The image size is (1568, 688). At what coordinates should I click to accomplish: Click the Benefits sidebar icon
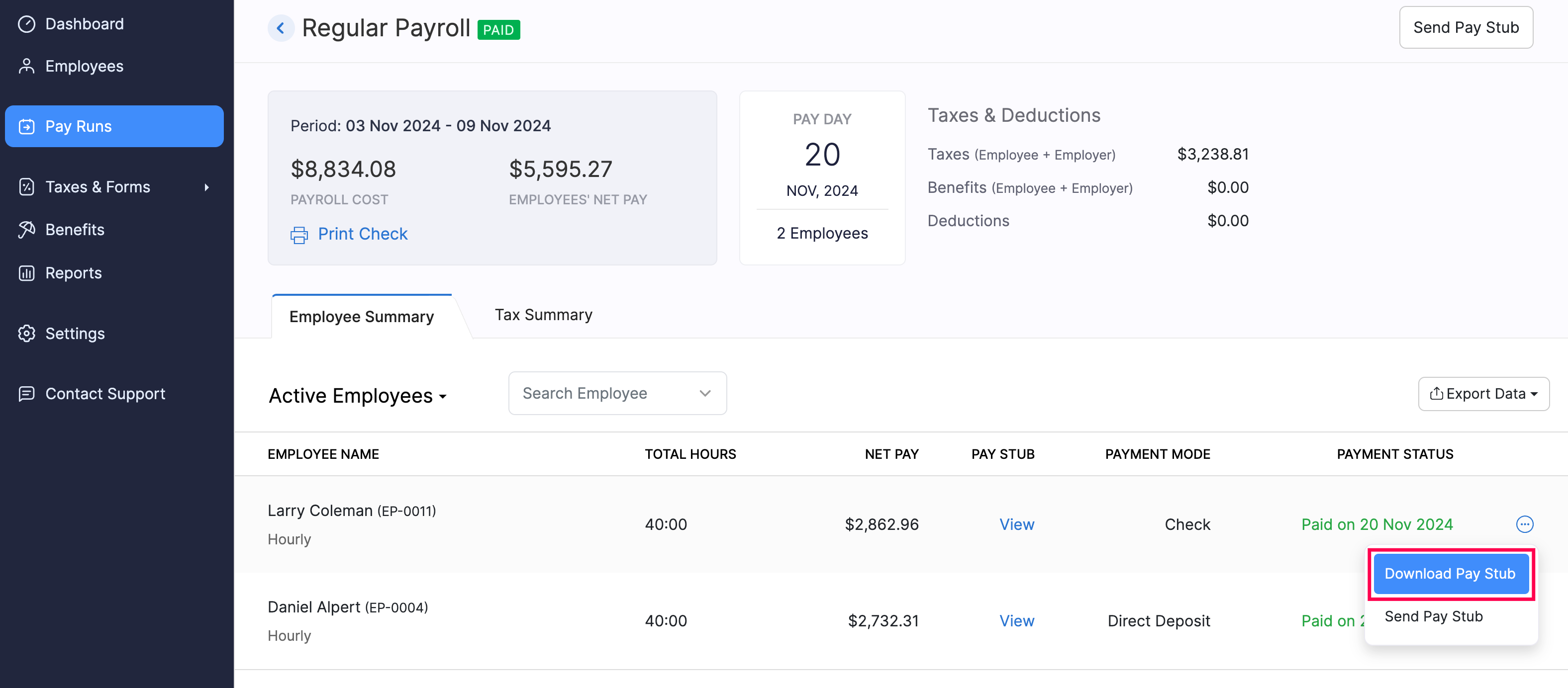click(x=28, y=228)
